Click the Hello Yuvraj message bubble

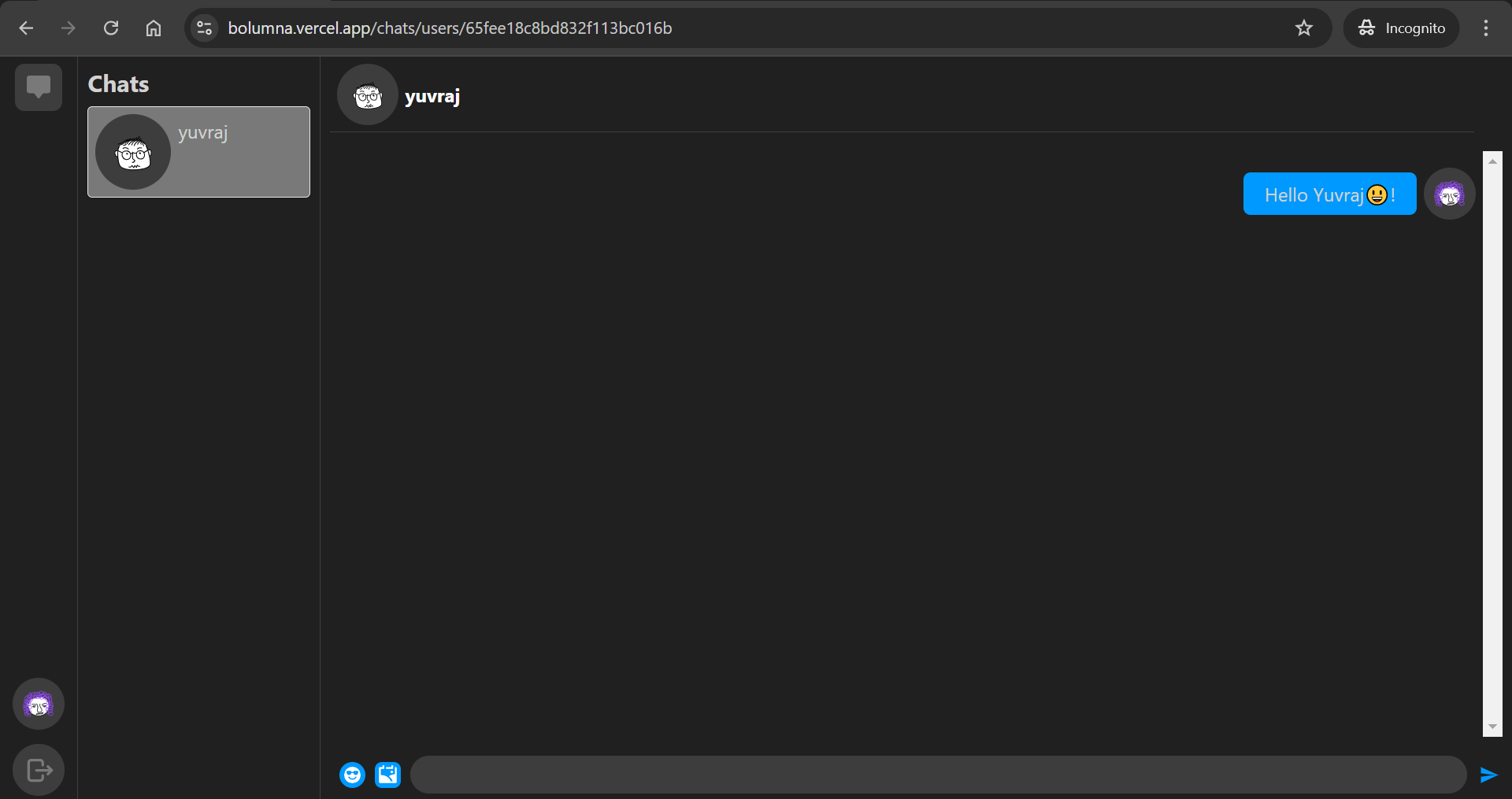(x=1329, y=194)
